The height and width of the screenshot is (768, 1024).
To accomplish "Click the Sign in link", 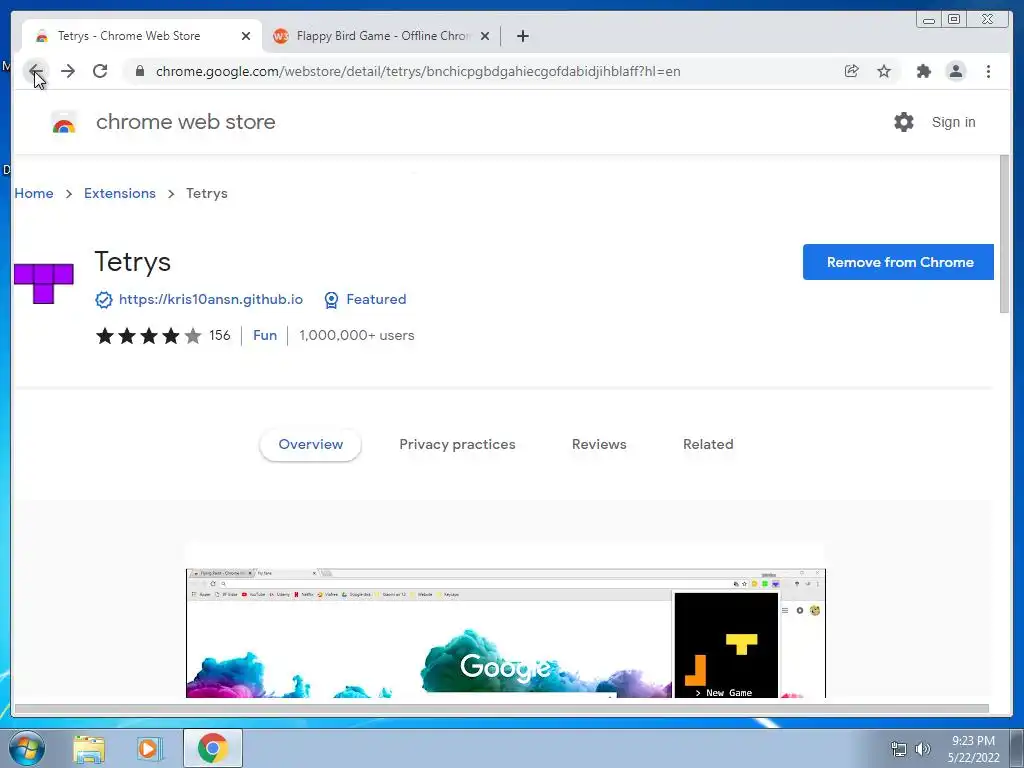I will [953, 122].
